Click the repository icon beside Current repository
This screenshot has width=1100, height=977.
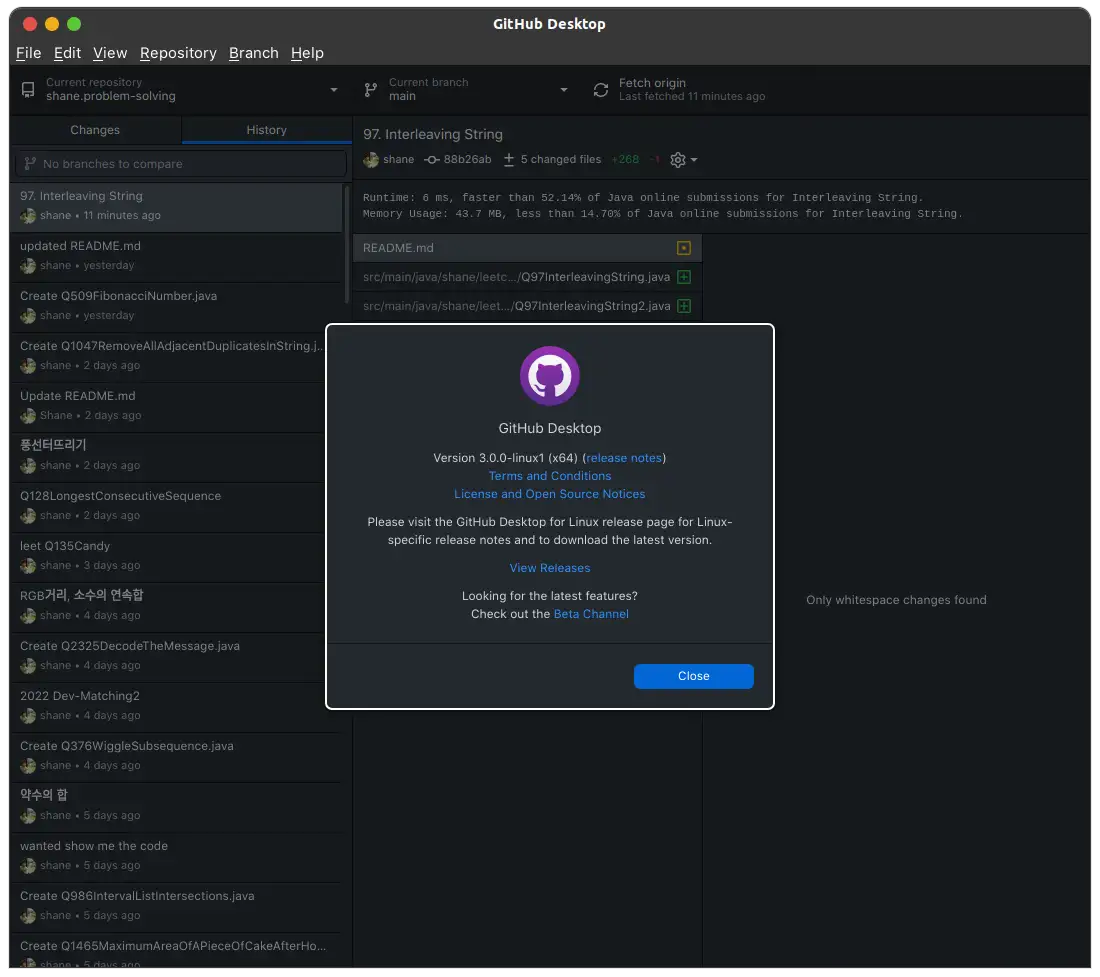tap(28, 90)
